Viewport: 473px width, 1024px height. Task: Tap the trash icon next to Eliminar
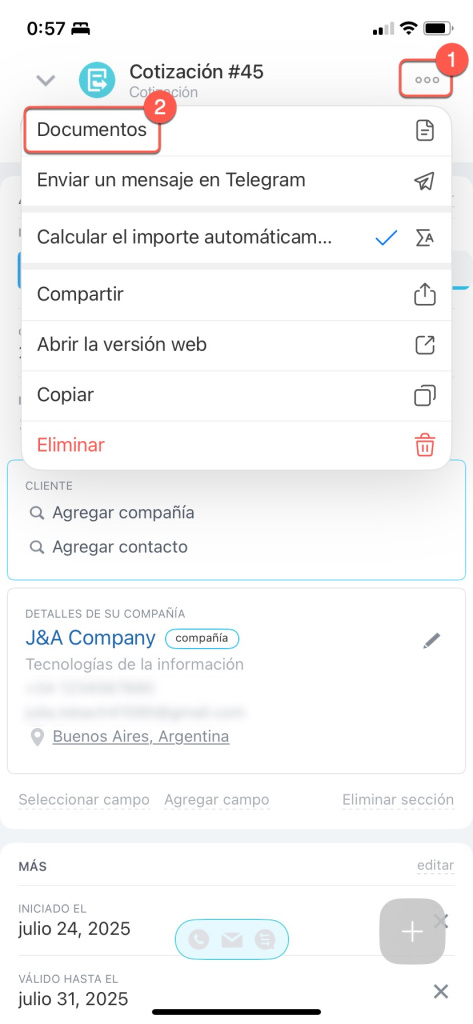click(x=425, y=445)
